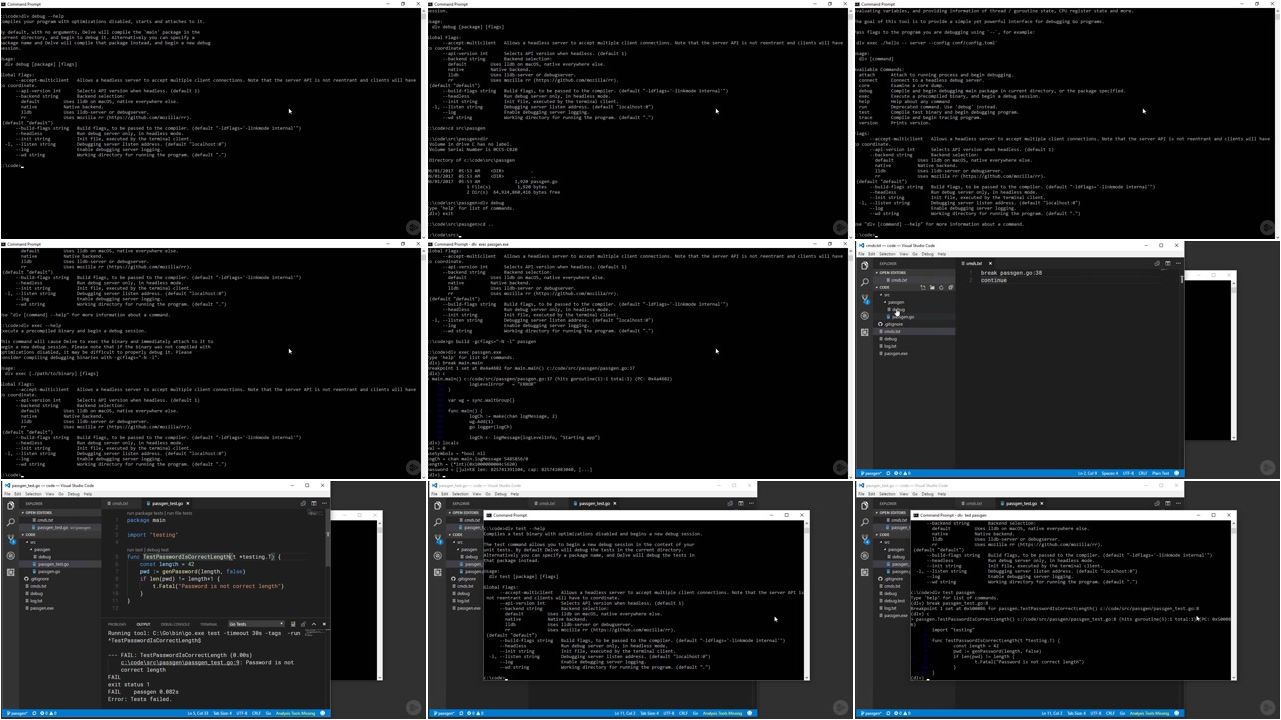
Task: Open Search view in the 'break passgen.go:38' window
Action: [865, 282]
